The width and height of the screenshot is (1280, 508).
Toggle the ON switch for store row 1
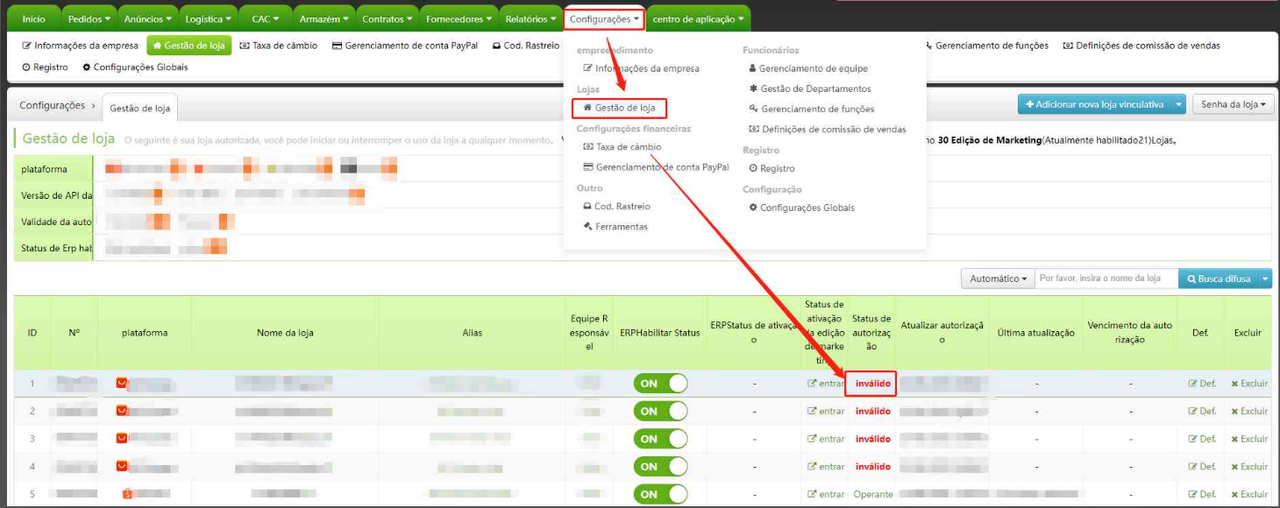click(x=660, y=383)
